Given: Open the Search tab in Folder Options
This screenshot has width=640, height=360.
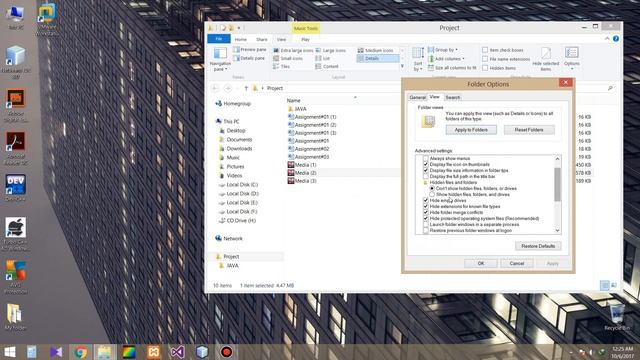Looking at the screenshot, I should click(x=453, y=98).
